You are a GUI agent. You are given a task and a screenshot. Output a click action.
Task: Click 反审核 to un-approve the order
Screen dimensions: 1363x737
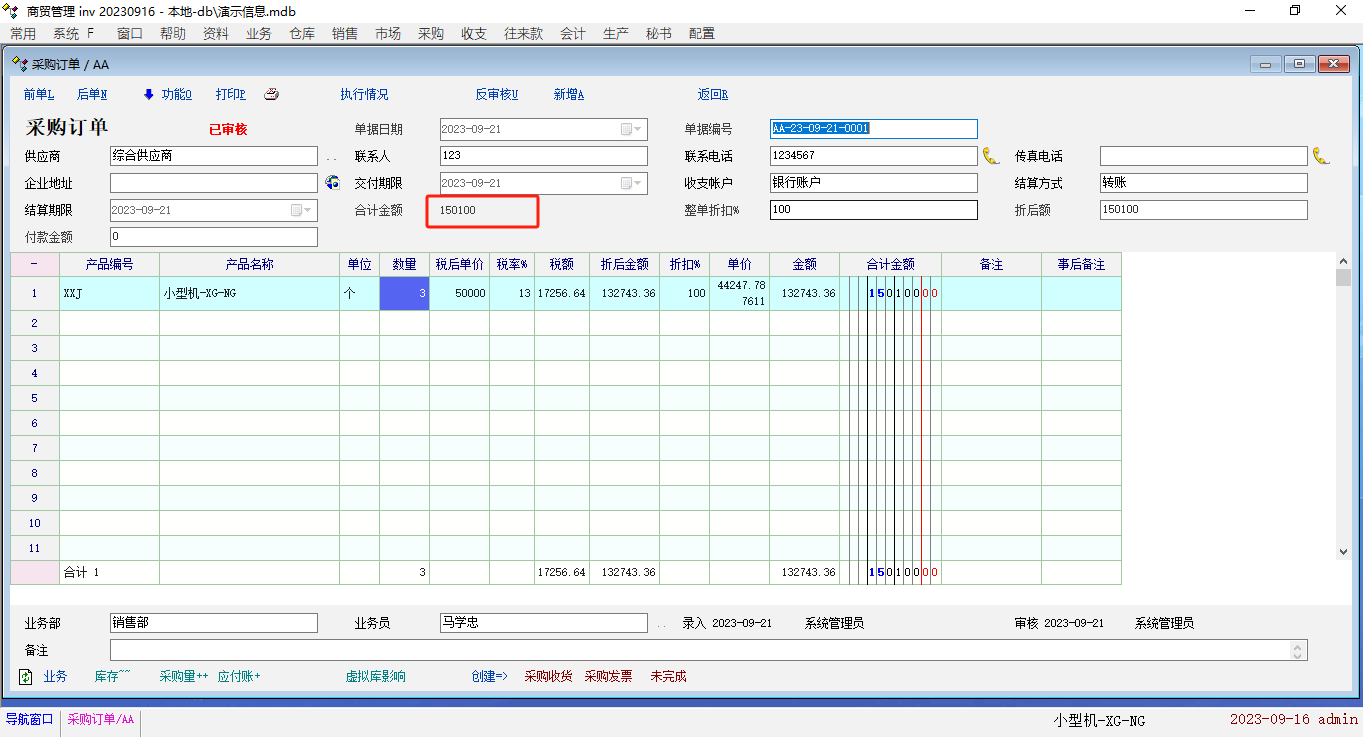tap(496, 95)
